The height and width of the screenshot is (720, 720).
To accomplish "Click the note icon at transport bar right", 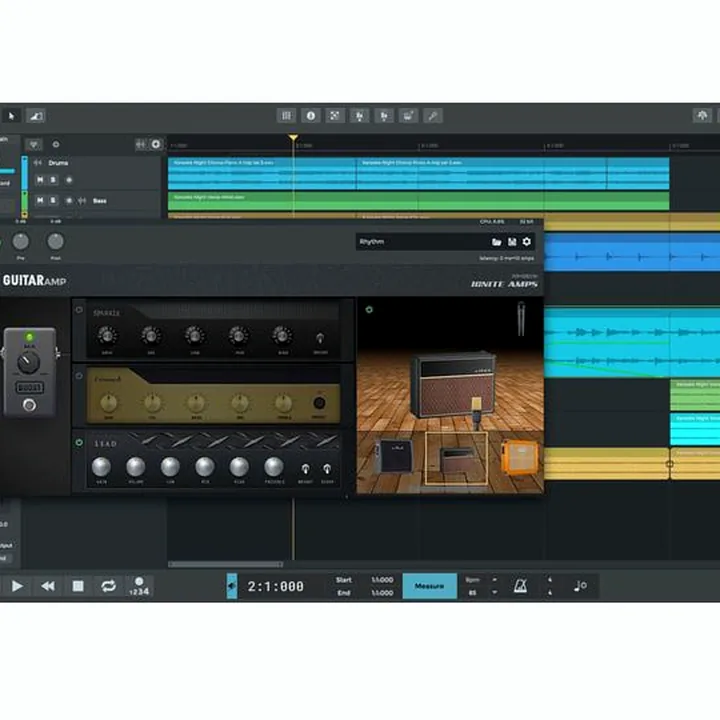I will point(580,586).
